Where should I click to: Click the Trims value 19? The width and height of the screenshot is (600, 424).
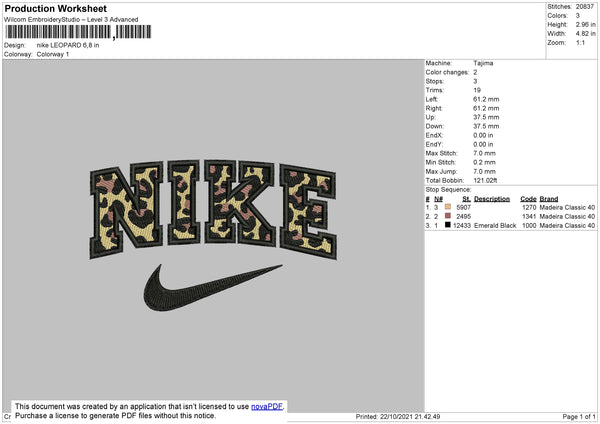click(477, 90)
